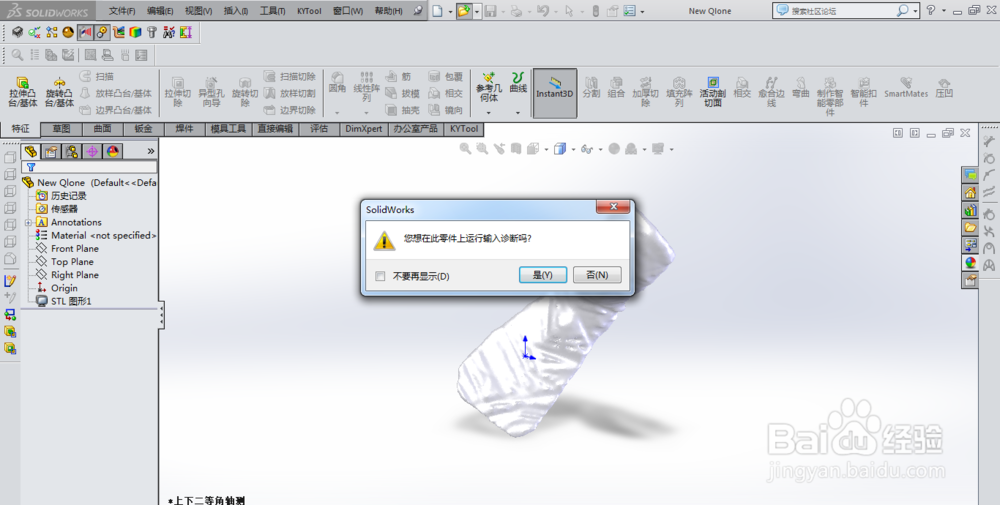Click the Open file folder icon
Viewport: 1000px width, 505px height.
pos(464,11)
